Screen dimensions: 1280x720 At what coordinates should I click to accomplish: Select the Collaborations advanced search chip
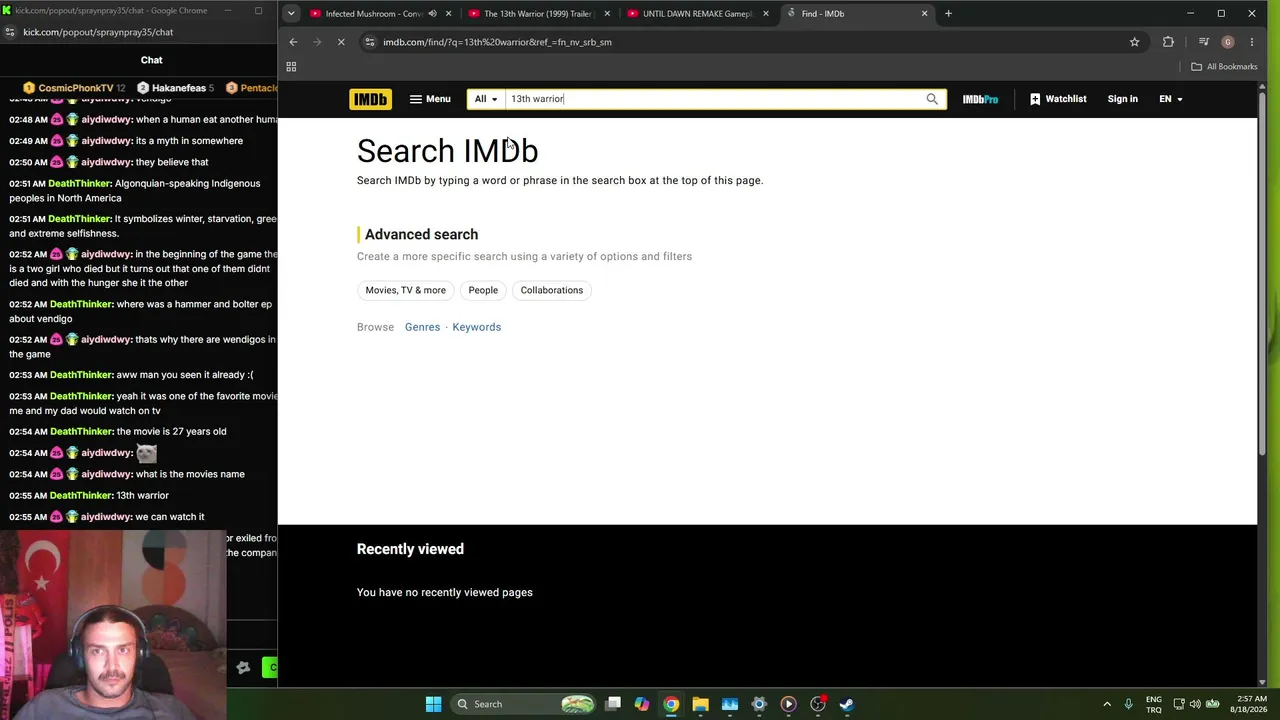pos(552,290)
